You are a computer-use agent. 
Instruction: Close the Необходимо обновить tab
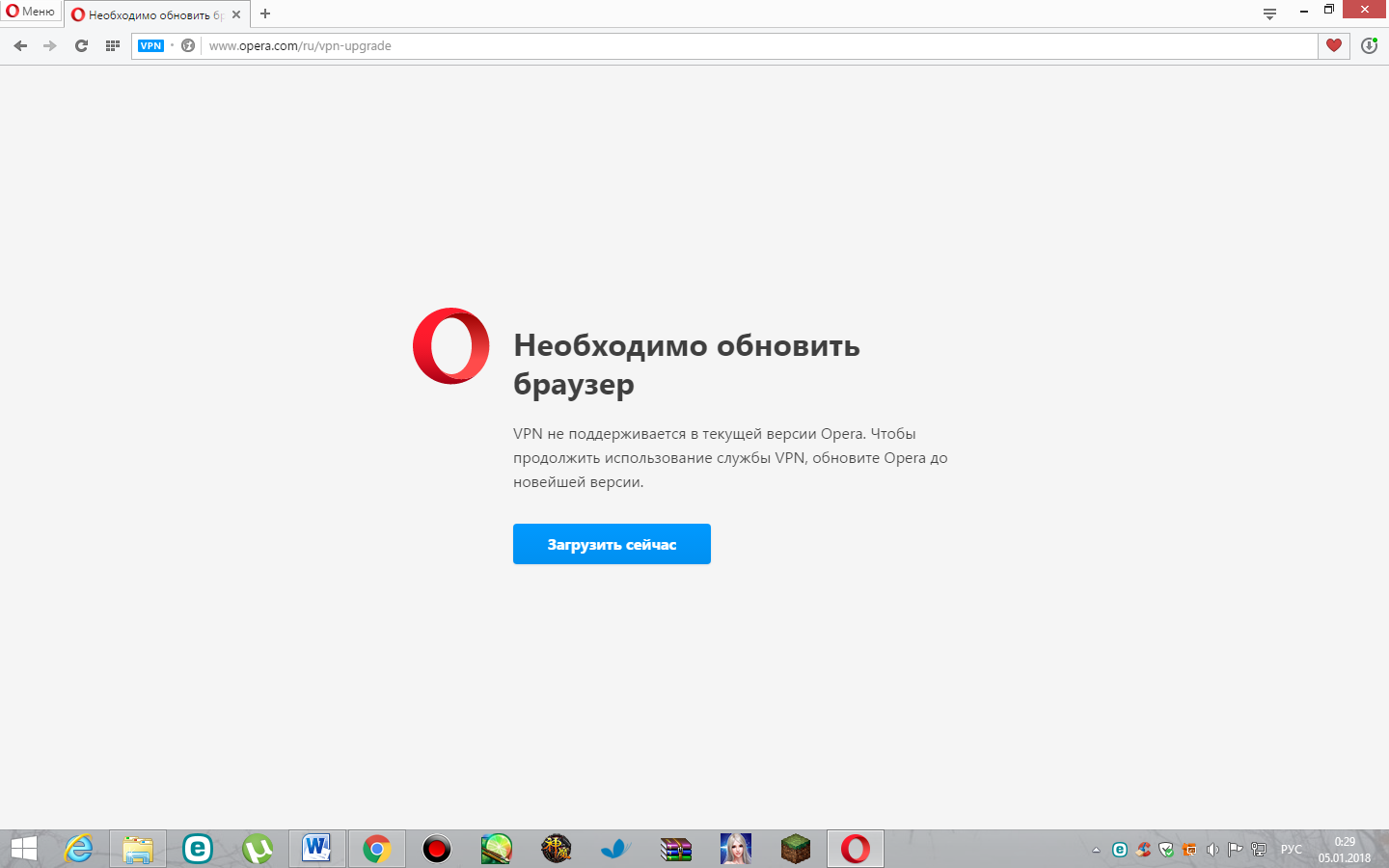[x=236, y=14]
